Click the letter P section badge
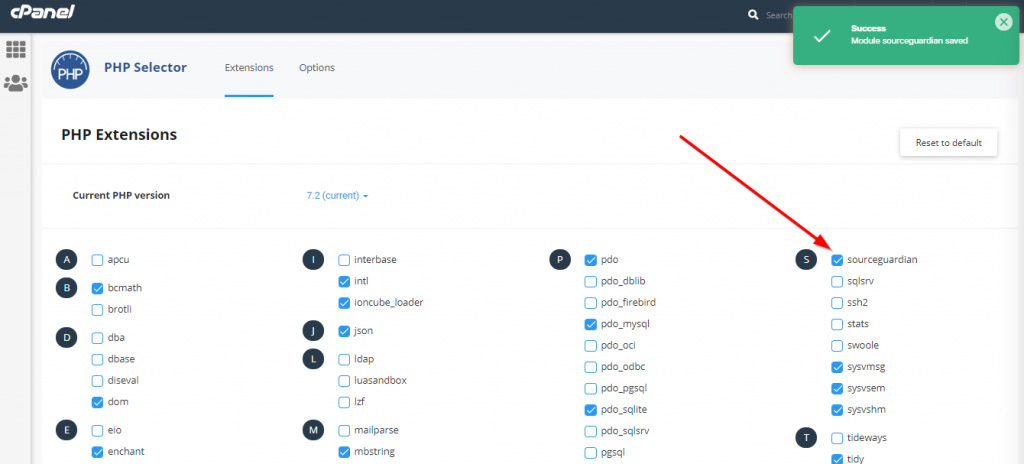1024x464 pixels. point(560,259)
